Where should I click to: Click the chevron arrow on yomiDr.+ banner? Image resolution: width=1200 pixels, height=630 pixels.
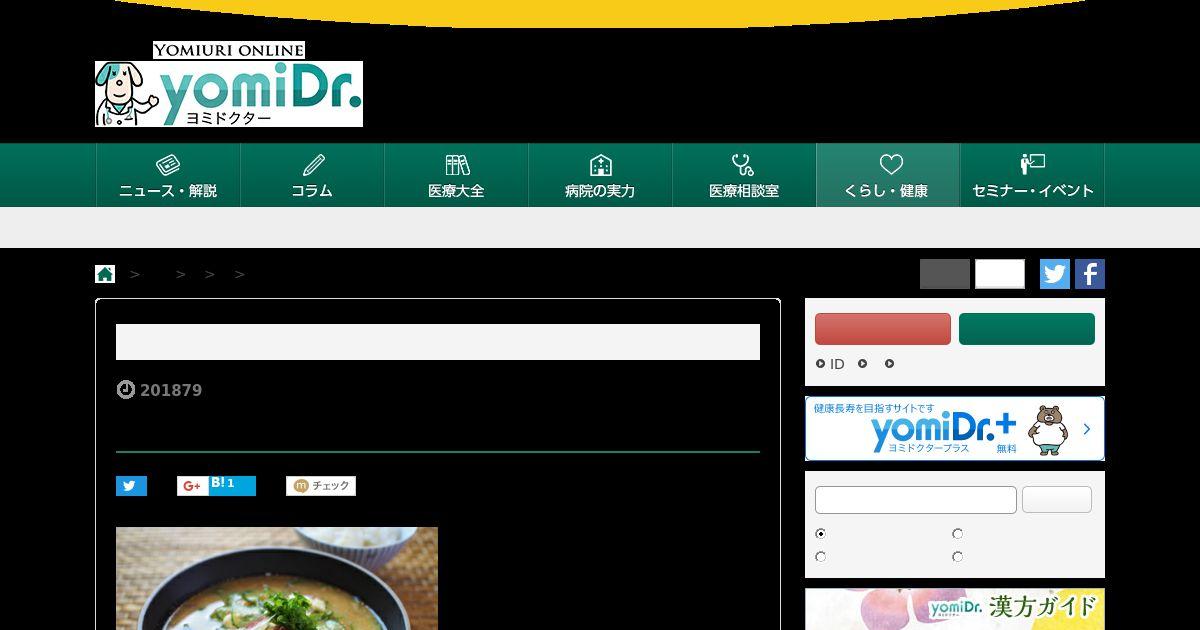point(1087,429)
